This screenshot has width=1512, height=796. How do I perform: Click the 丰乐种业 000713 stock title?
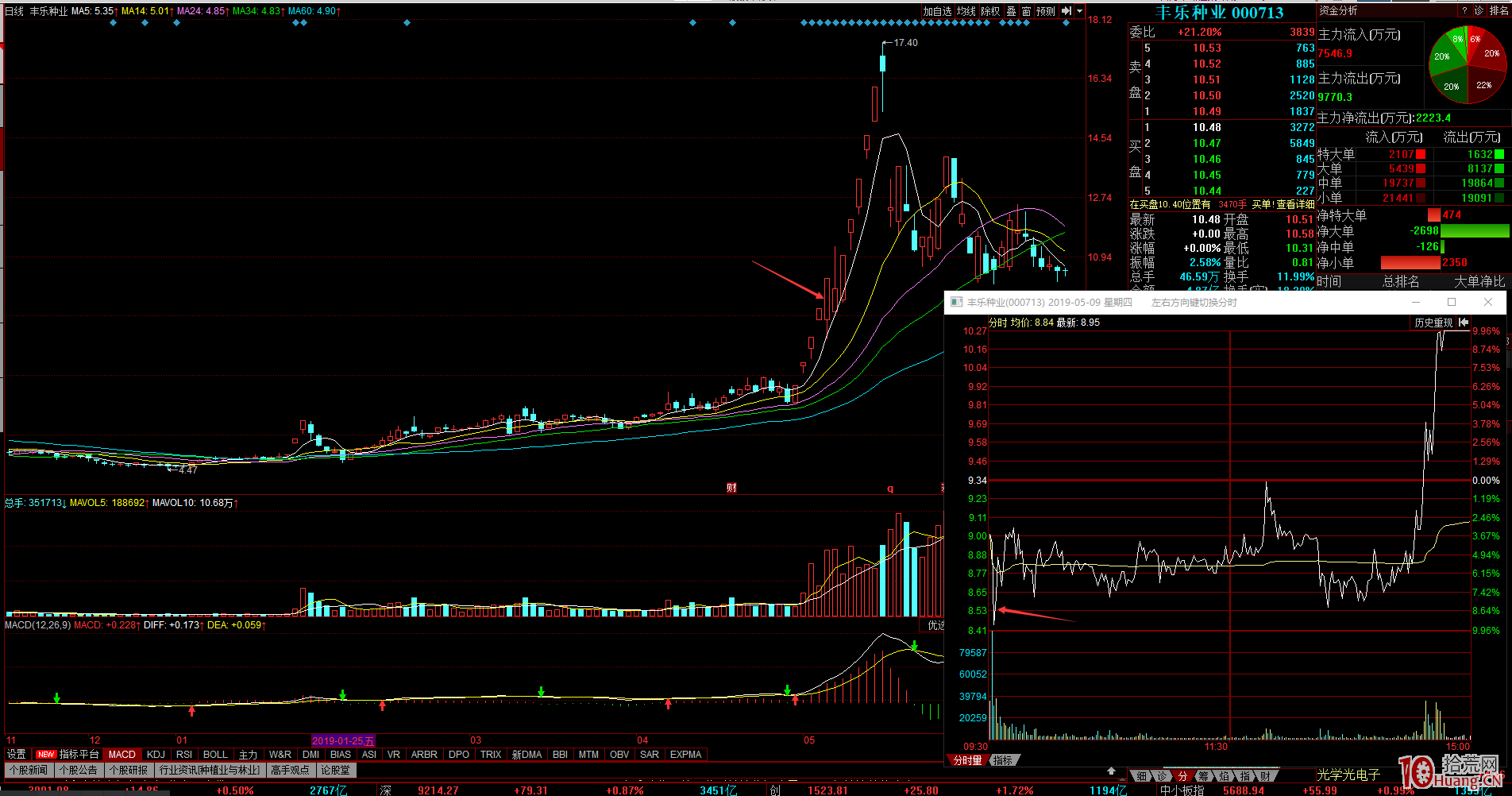[x=1219, y=13]
